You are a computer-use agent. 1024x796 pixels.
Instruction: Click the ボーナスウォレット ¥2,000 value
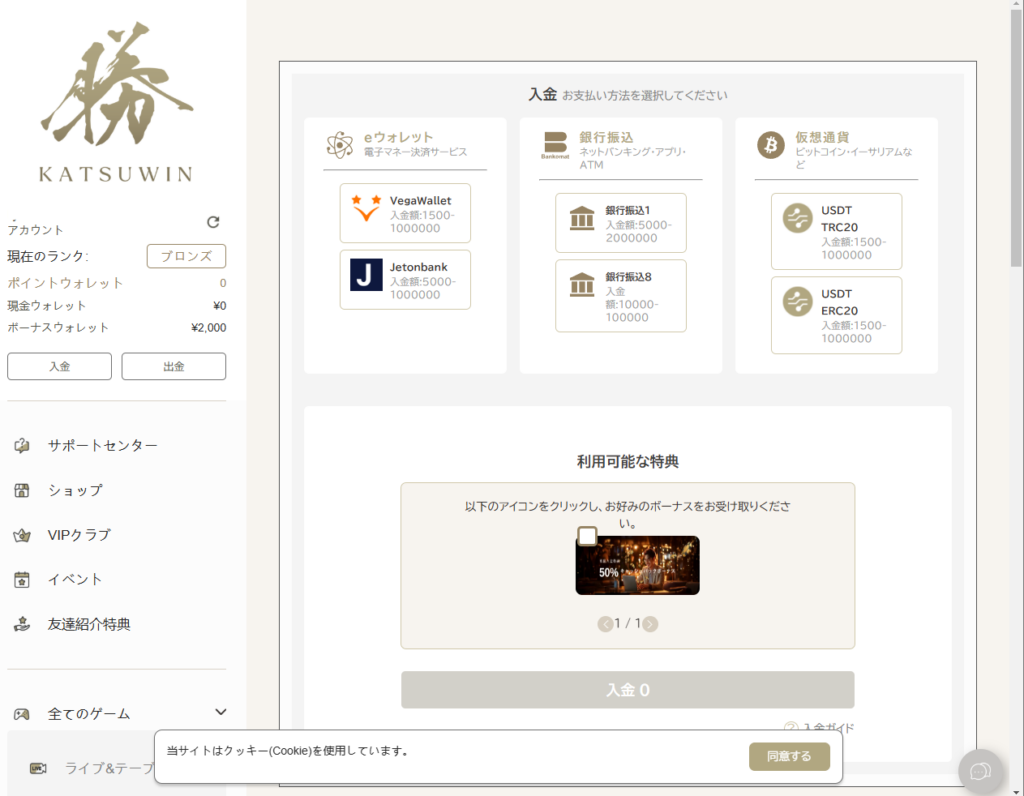[208, 328]
